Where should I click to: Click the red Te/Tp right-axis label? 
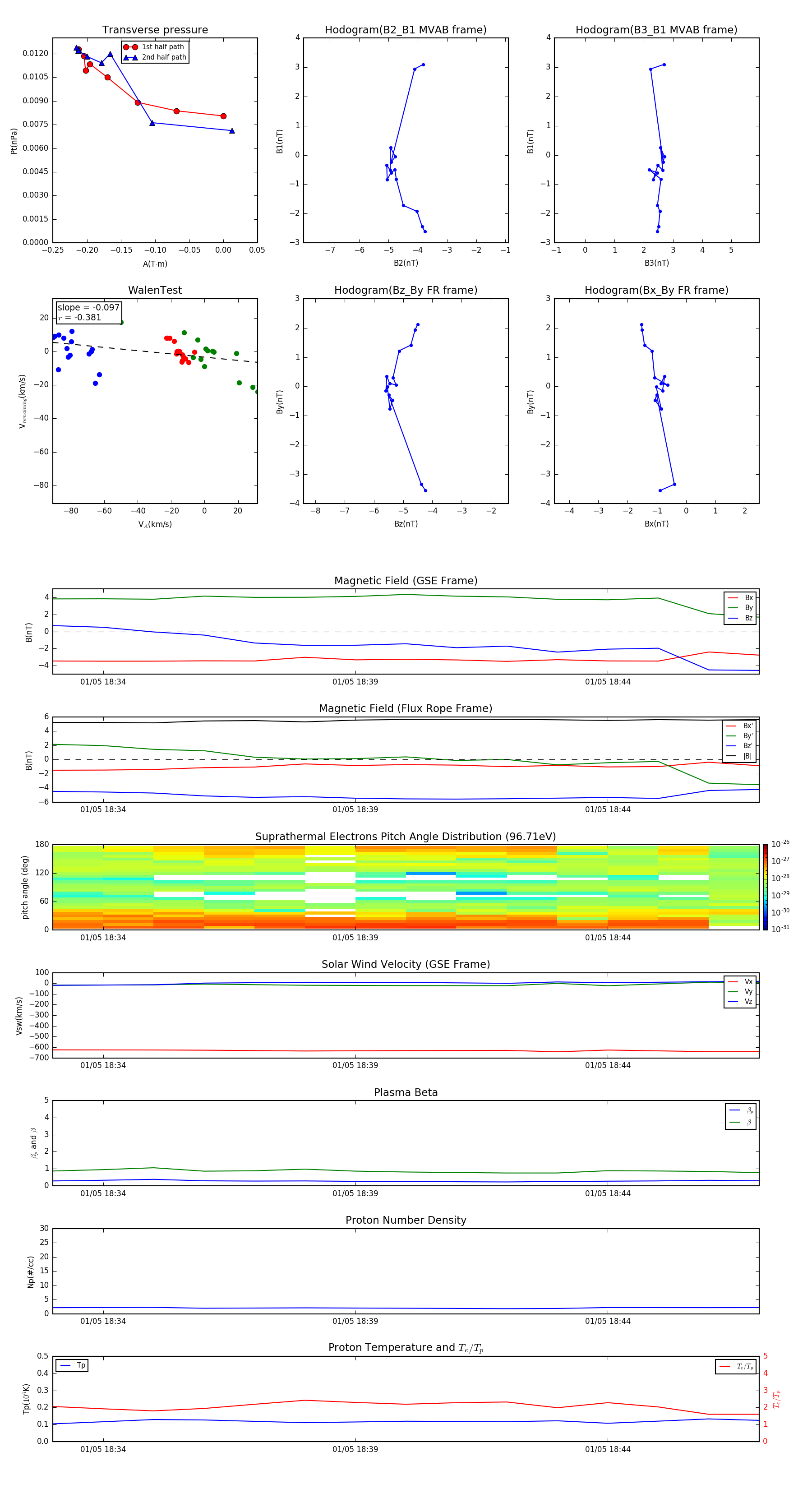[776, 1399]
